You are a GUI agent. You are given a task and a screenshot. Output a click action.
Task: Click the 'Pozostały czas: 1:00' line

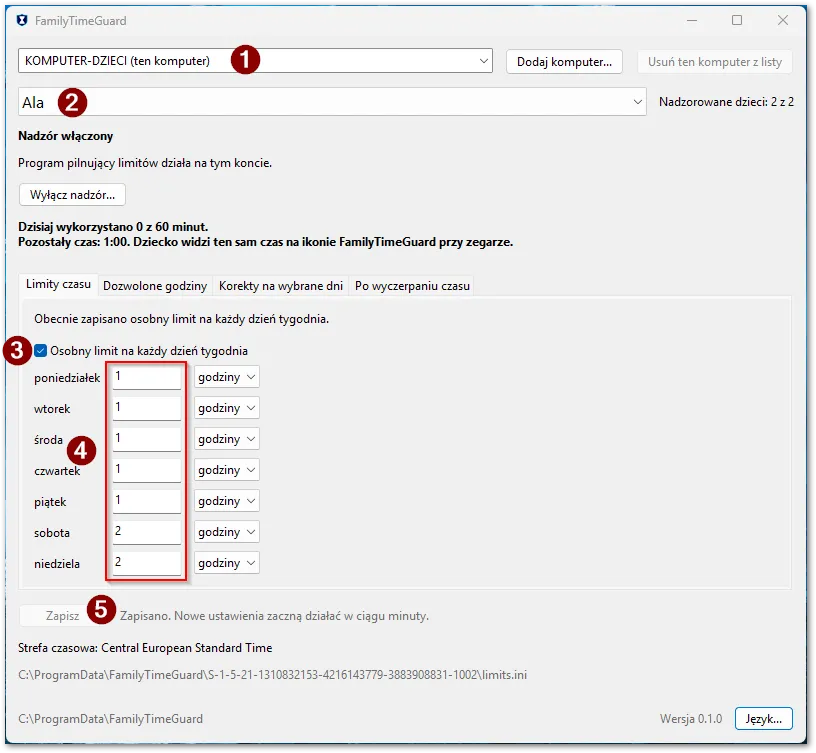(265, 242)
